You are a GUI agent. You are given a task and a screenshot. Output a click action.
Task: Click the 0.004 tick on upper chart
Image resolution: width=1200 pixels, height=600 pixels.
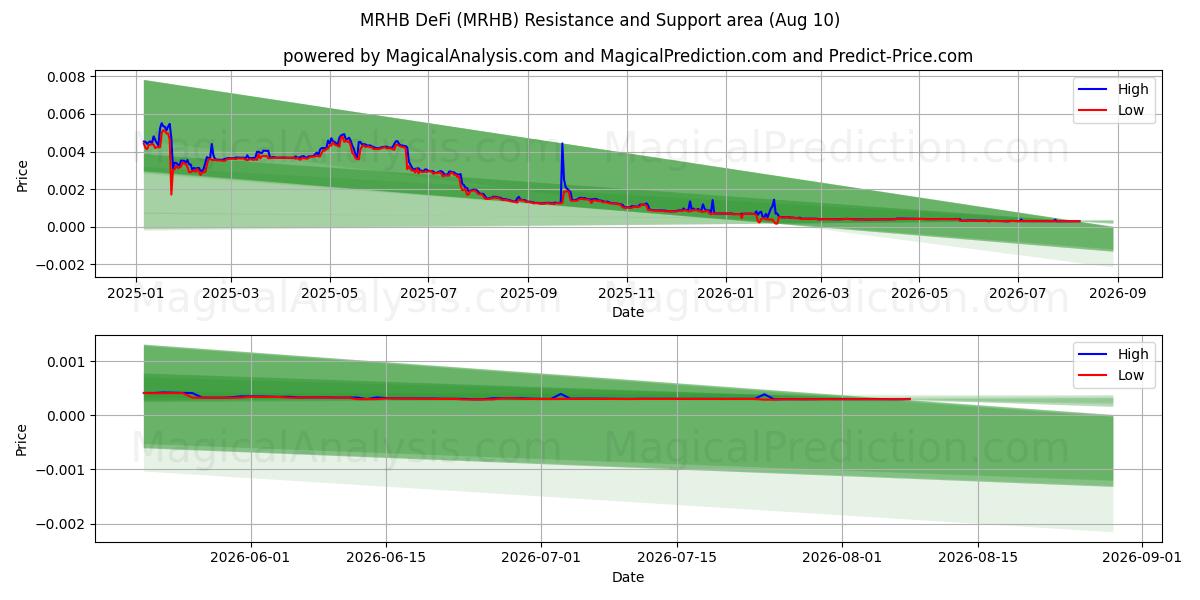click(66, 152)
